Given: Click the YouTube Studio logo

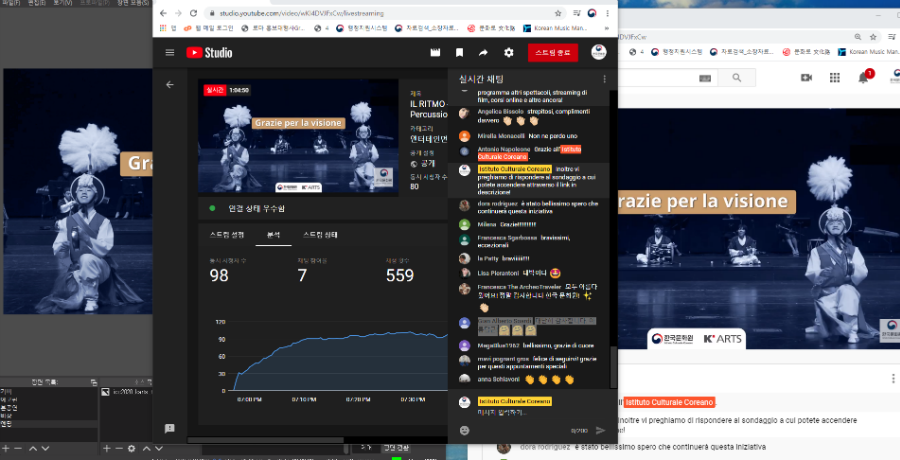Looking at the screenshot, I should [x=209, y=52].
